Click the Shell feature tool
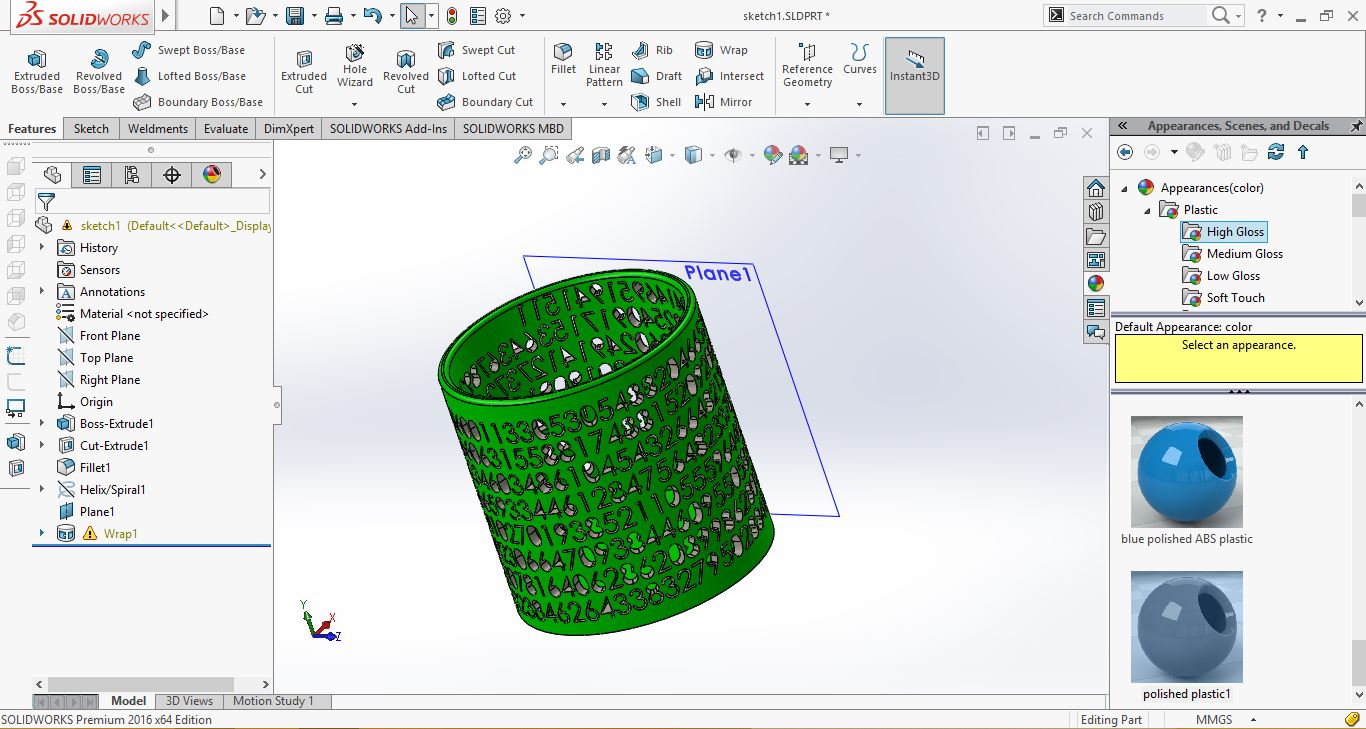The width and height of the screenshot is (1366, 729). [x=656, y=102]
